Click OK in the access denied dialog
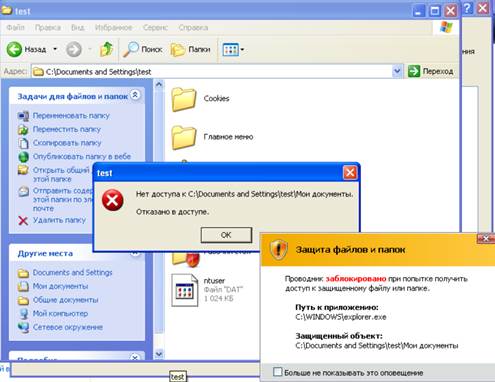Viewport: 495px width, 382px height. 226,235
